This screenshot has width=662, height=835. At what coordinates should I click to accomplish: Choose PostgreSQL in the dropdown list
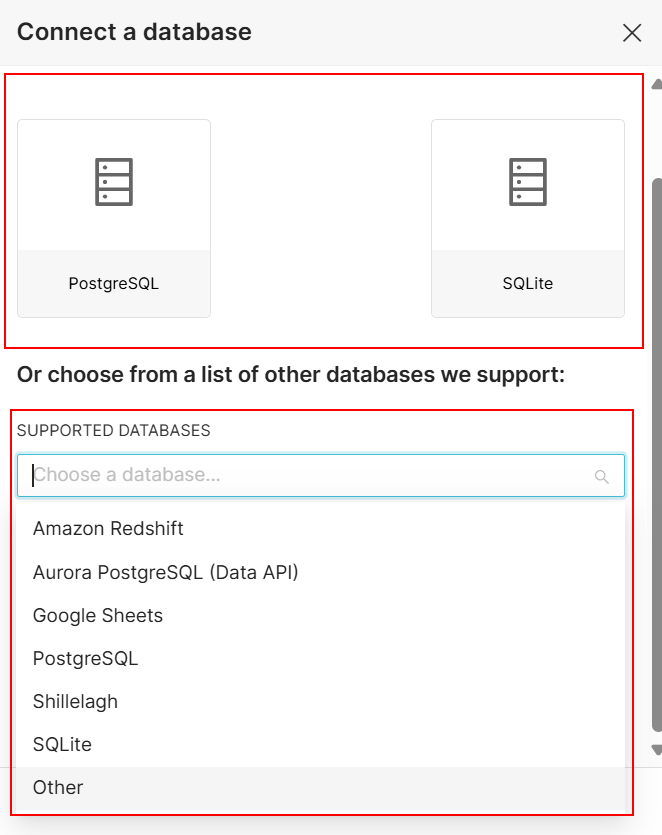coord(85,658)
